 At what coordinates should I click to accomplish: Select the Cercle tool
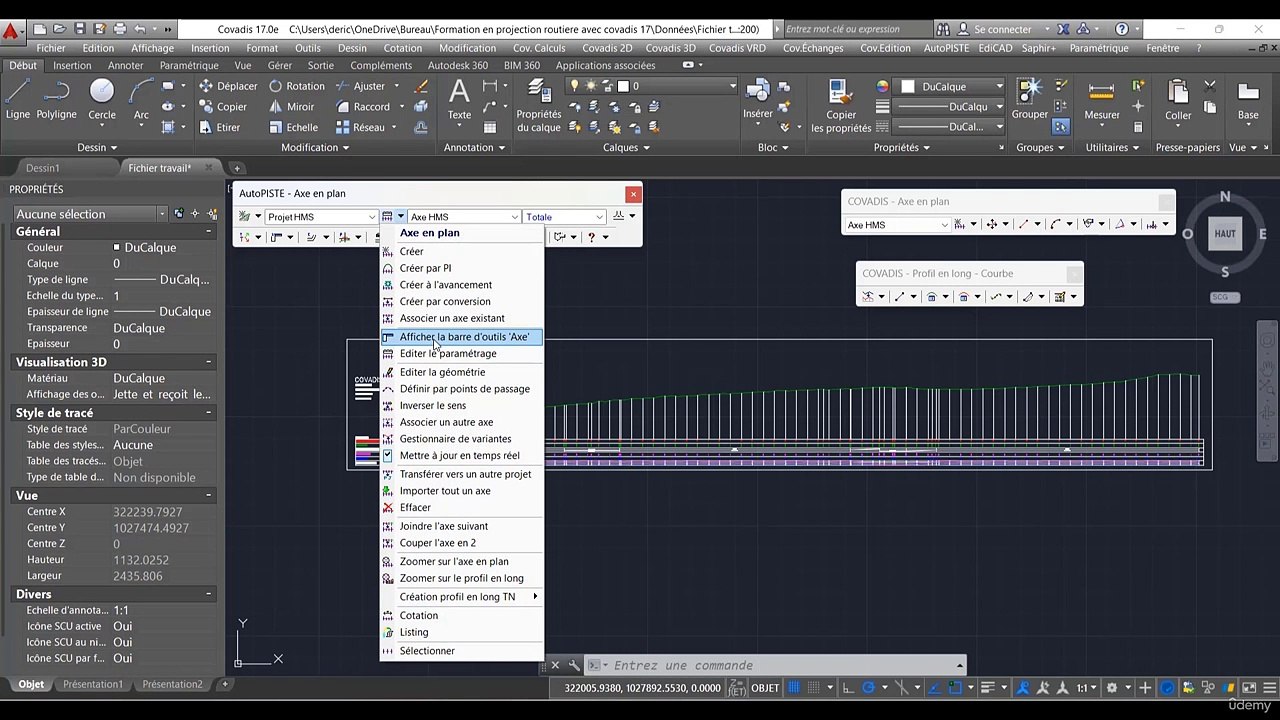pos(102,101)
